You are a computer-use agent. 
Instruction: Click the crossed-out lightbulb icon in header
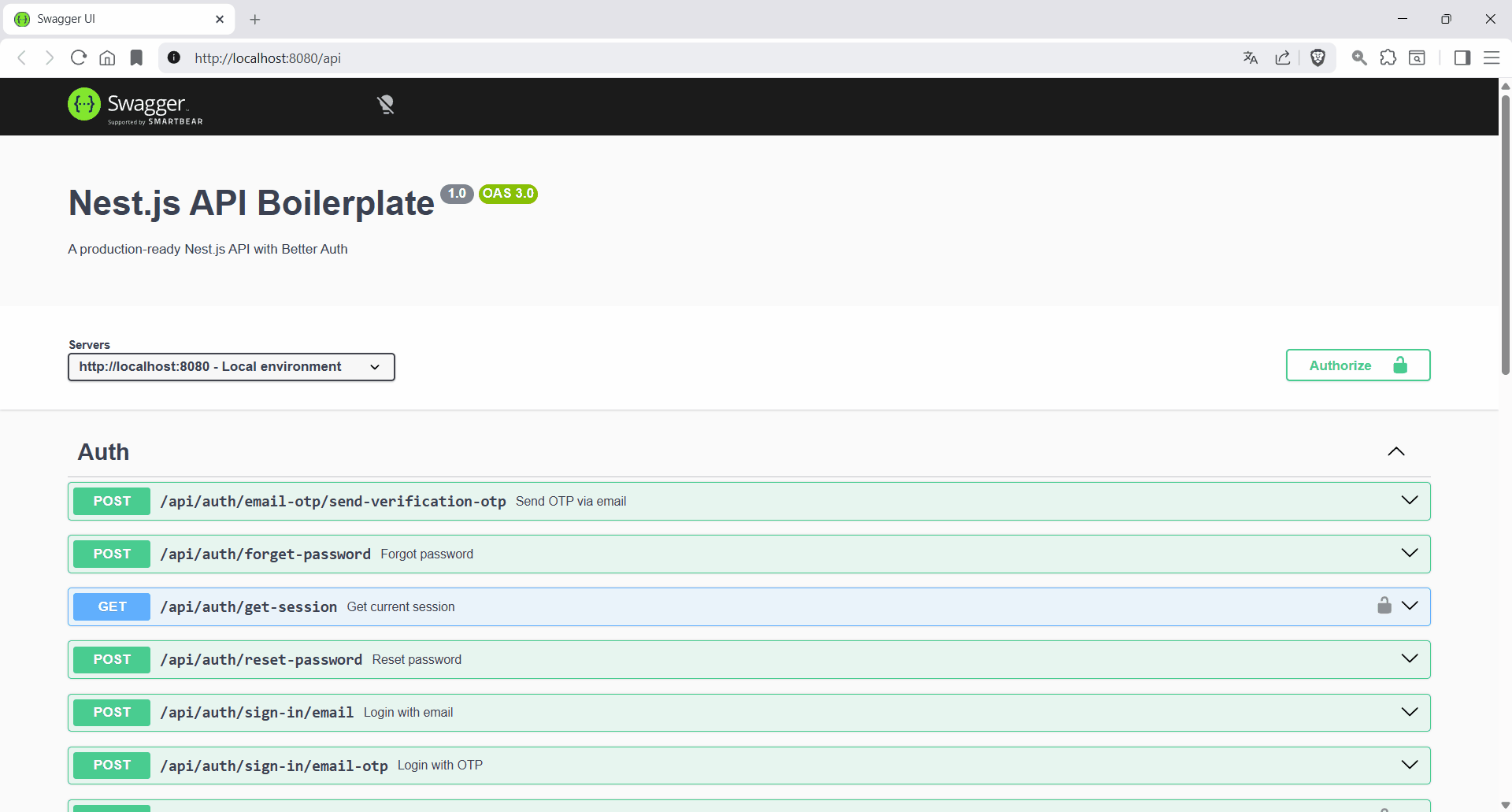(x=386, y=105)
